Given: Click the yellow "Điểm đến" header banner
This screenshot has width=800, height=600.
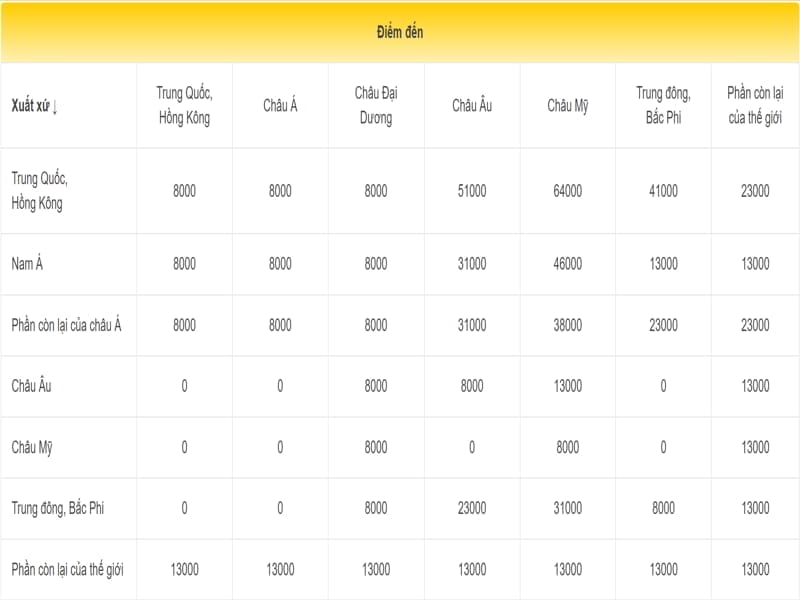Looking at the screenshot, I should 400,33.
